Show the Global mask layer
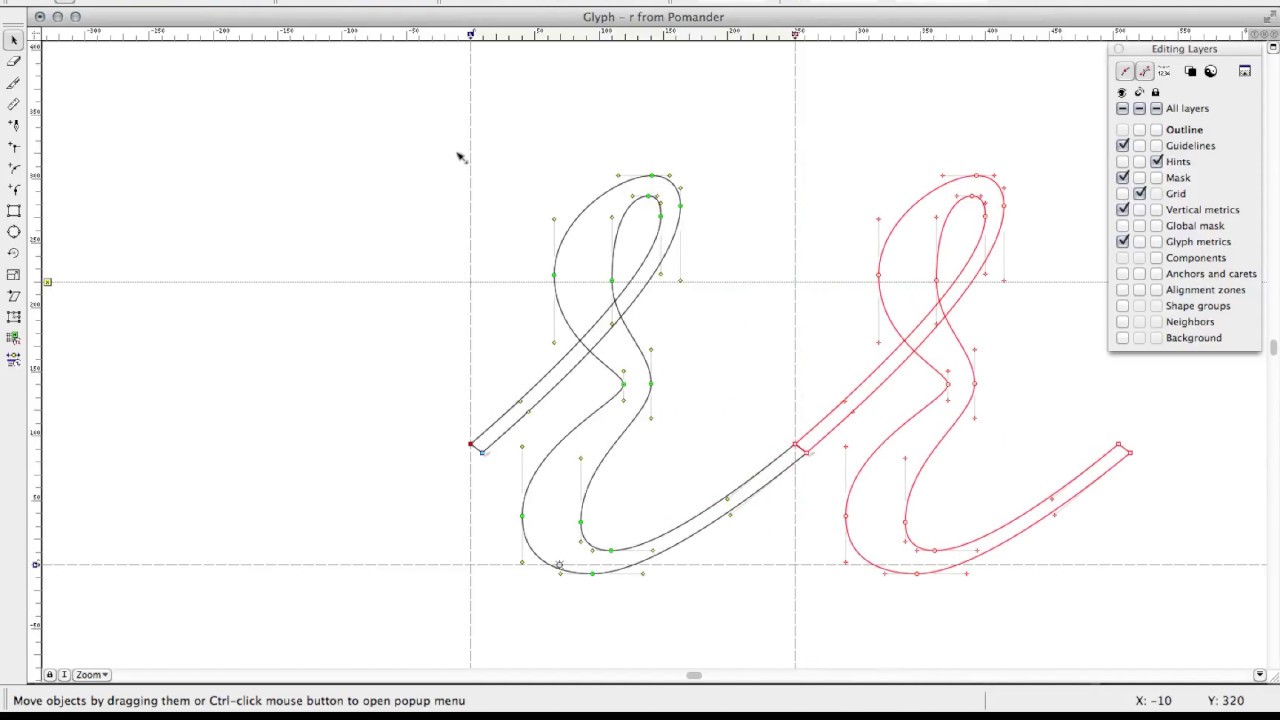The width and height of the screenshot is (1280, 720). pos(1122,226)
